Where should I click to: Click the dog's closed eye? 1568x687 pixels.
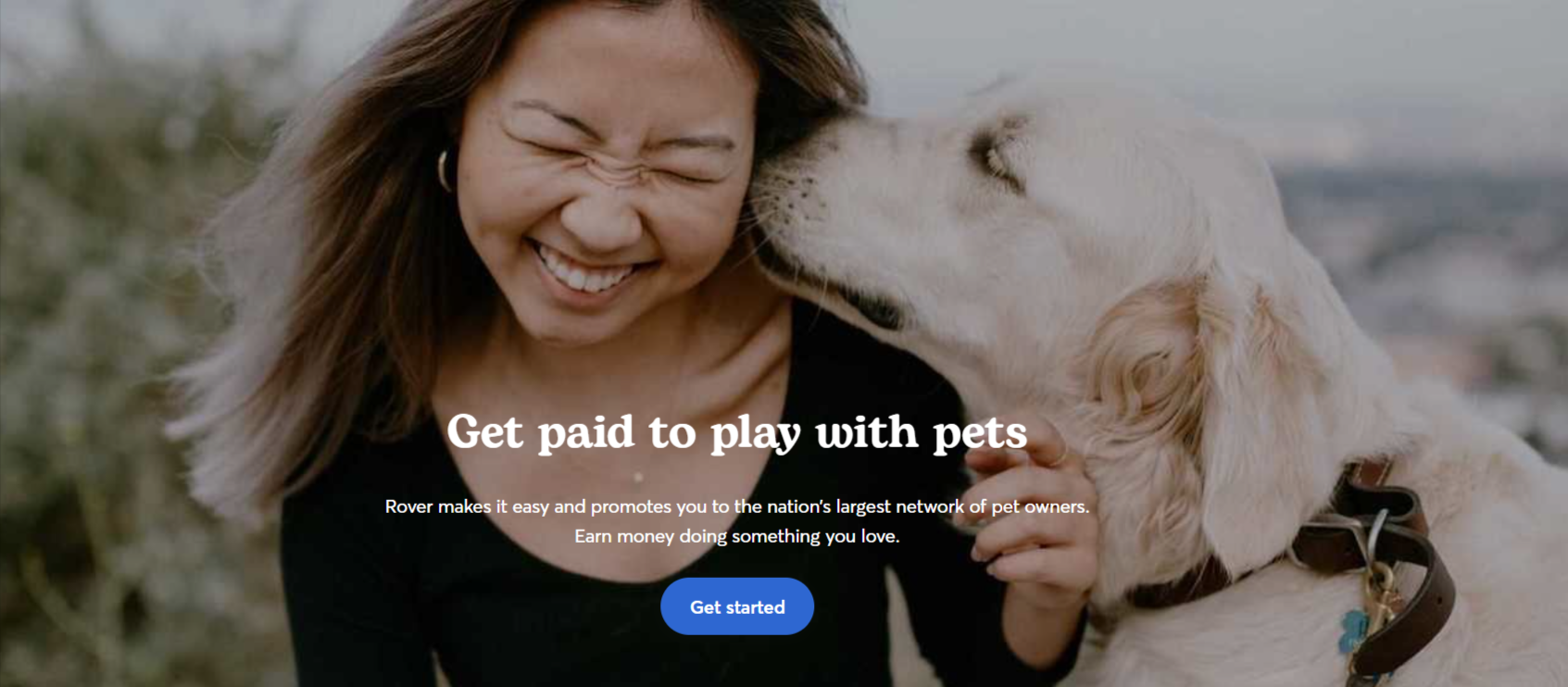click(997, 156)
